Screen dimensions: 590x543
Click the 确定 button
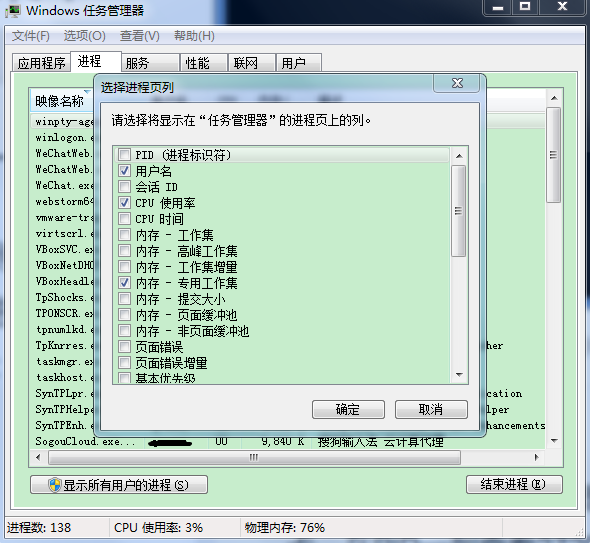348,409
